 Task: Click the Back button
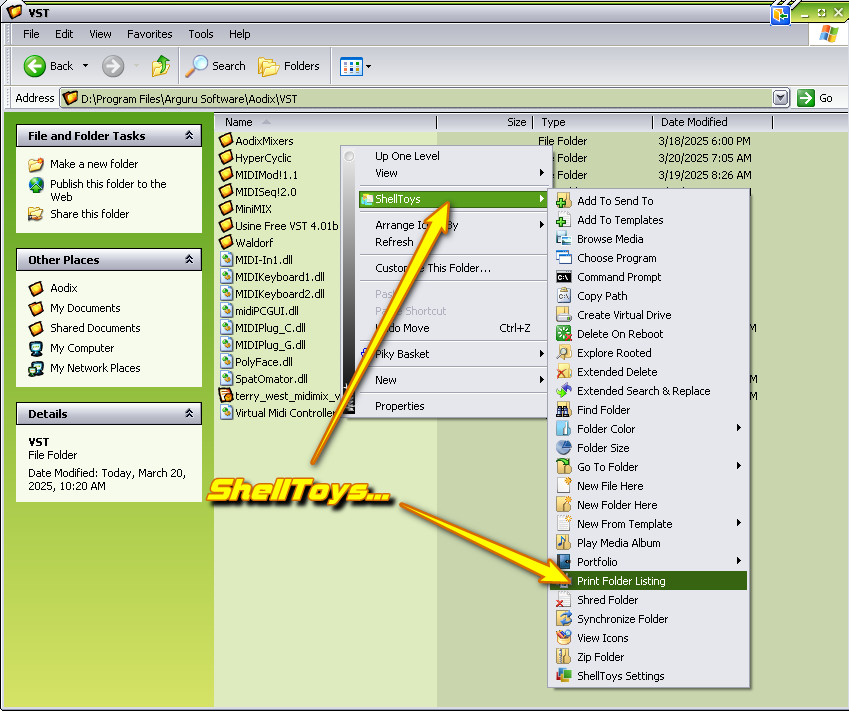(x=49, y=66)
